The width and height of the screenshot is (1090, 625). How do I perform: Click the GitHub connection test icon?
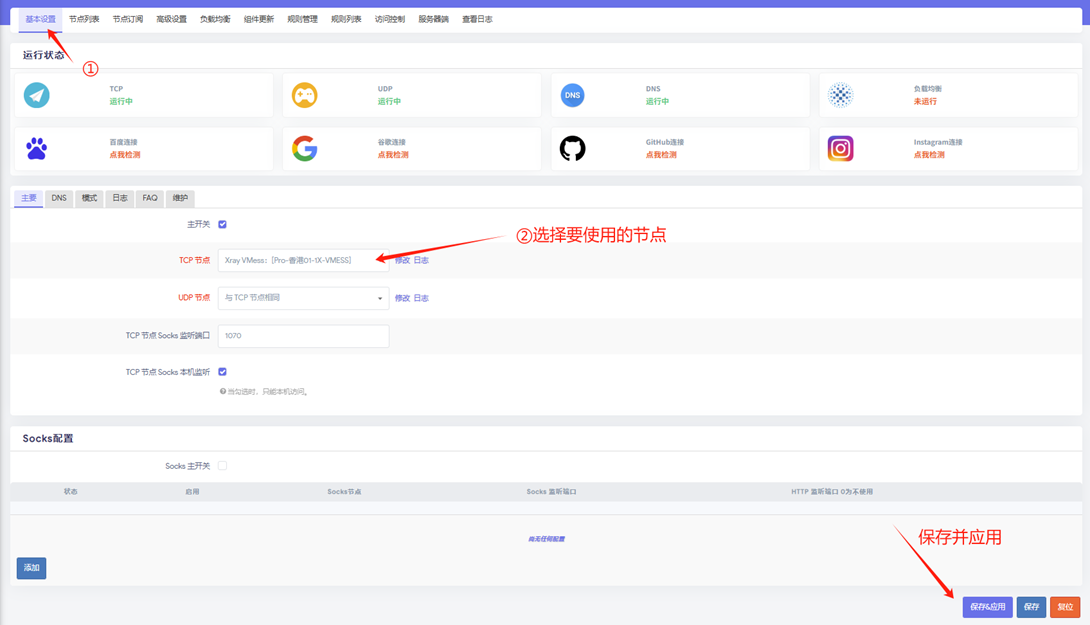pyautogui.click(x=572, y=149)
